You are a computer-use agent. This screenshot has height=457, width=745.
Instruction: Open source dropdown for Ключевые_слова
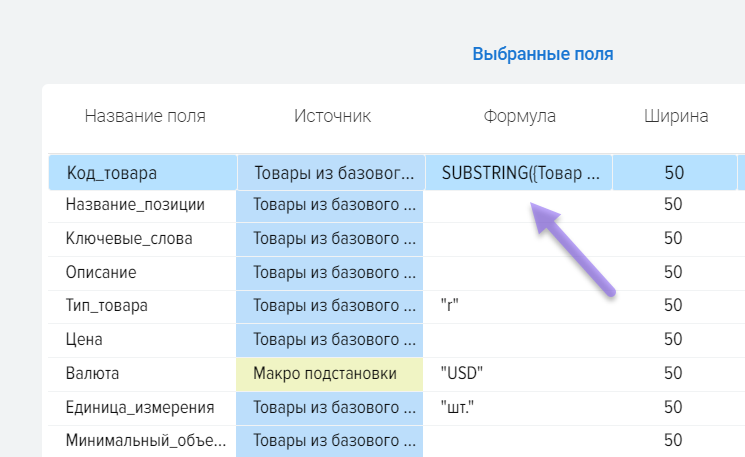point(330,239)
